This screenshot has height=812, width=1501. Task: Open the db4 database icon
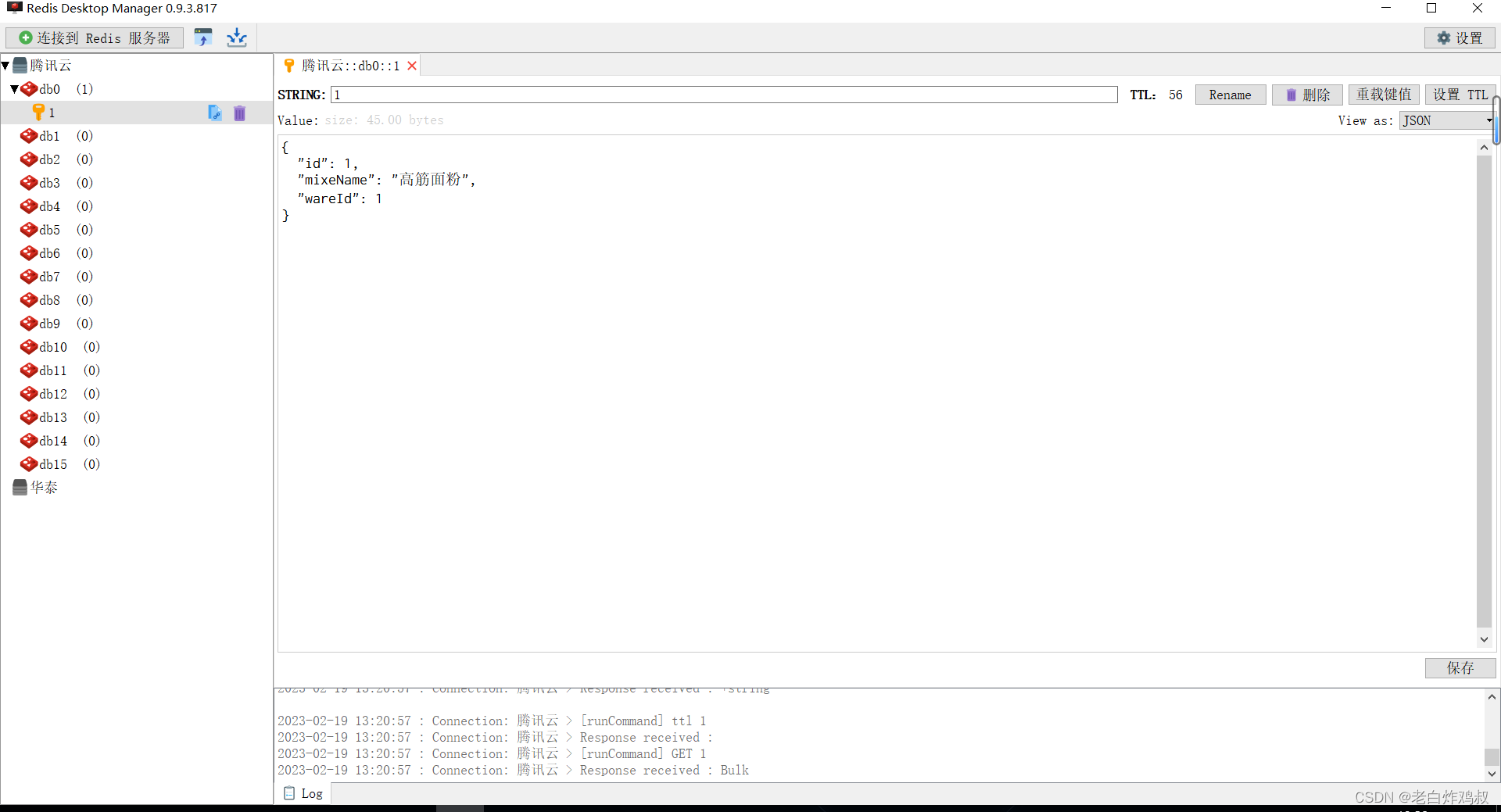point(29,206)
